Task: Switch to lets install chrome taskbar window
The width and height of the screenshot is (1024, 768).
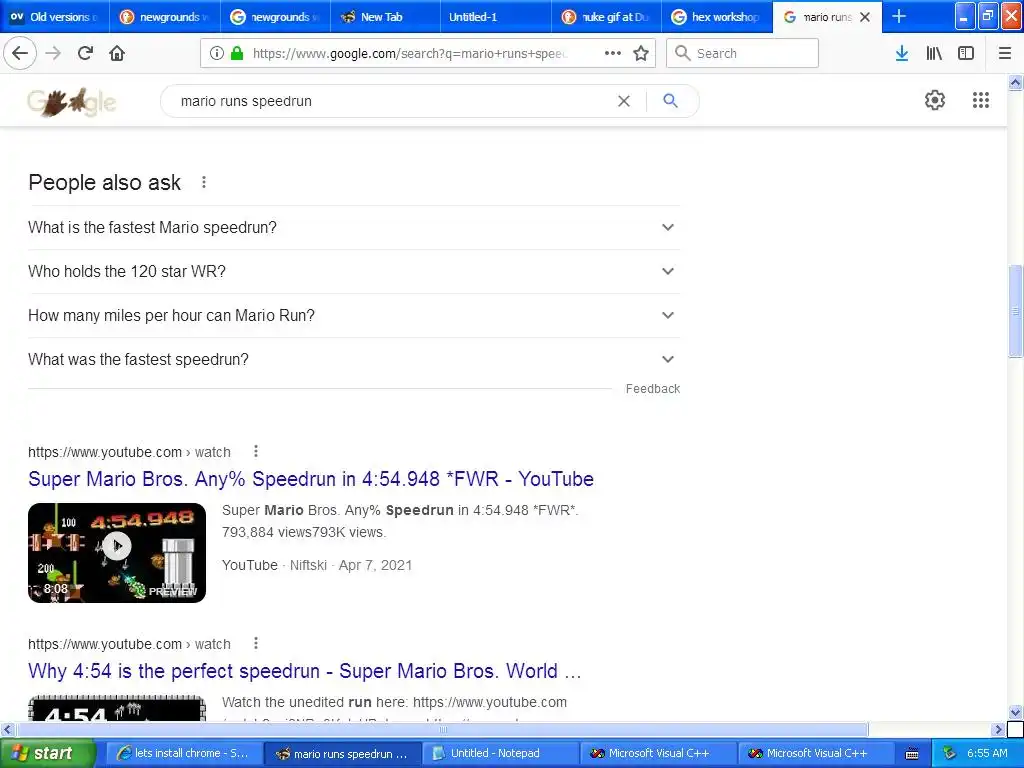Action: click(183, 753)
